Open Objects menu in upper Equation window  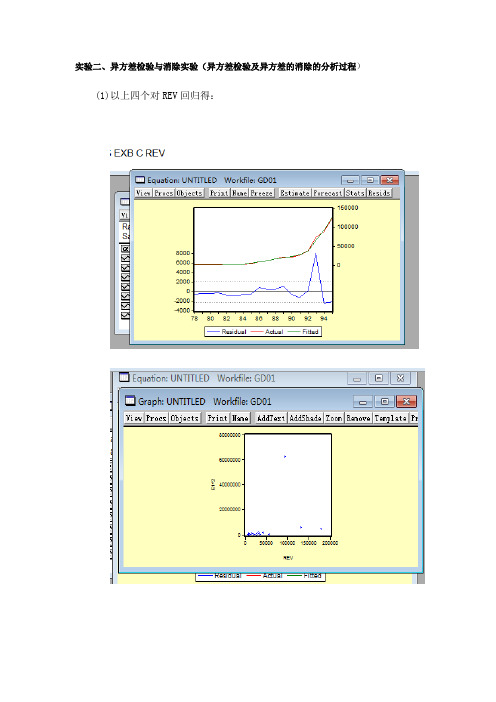(x=189, y=193)
